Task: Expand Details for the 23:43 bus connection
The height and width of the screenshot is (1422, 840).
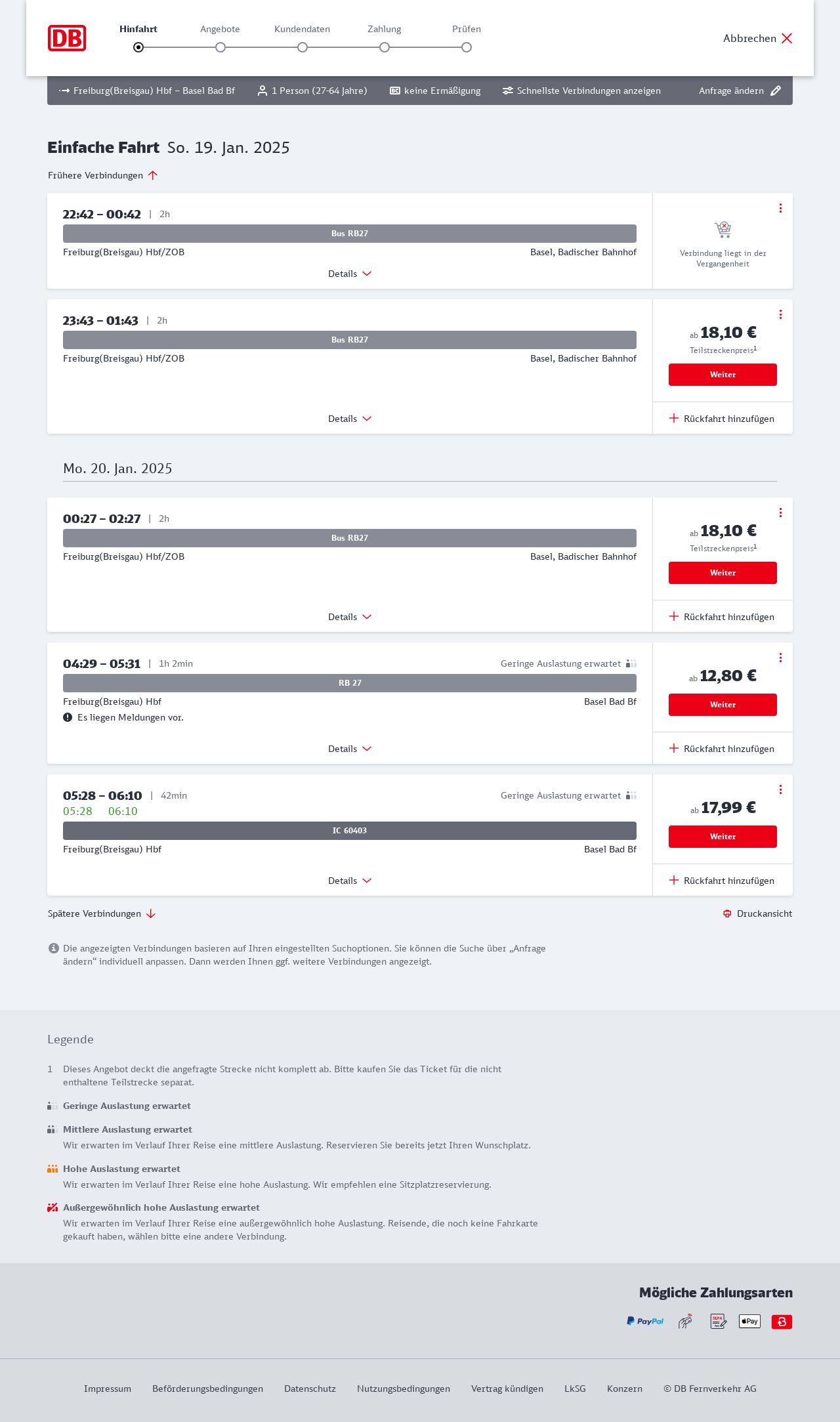Action: [x=350, y=419]
